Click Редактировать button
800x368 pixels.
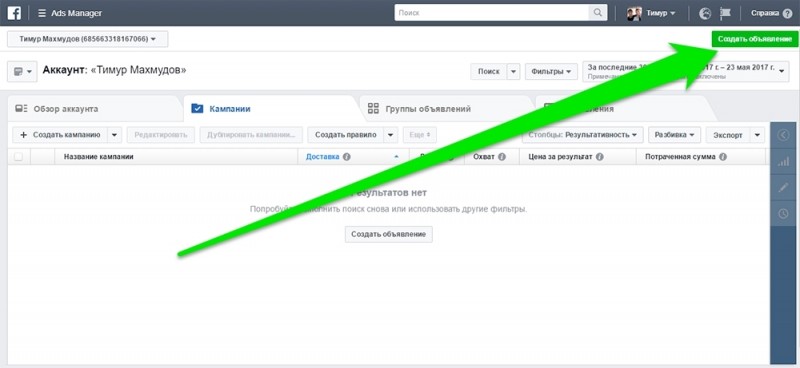(x=161, y=135)
